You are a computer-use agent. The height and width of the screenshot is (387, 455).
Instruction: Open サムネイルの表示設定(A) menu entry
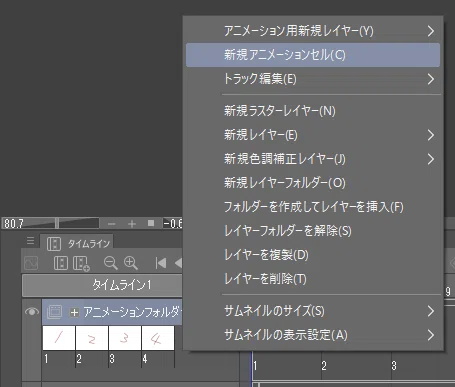(313, 335)
